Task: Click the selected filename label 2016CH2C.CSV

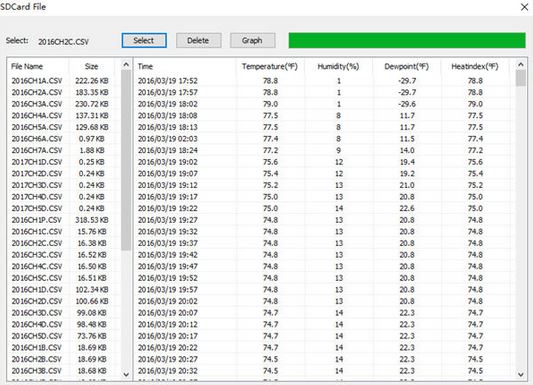Action: (x=64, y=42)
